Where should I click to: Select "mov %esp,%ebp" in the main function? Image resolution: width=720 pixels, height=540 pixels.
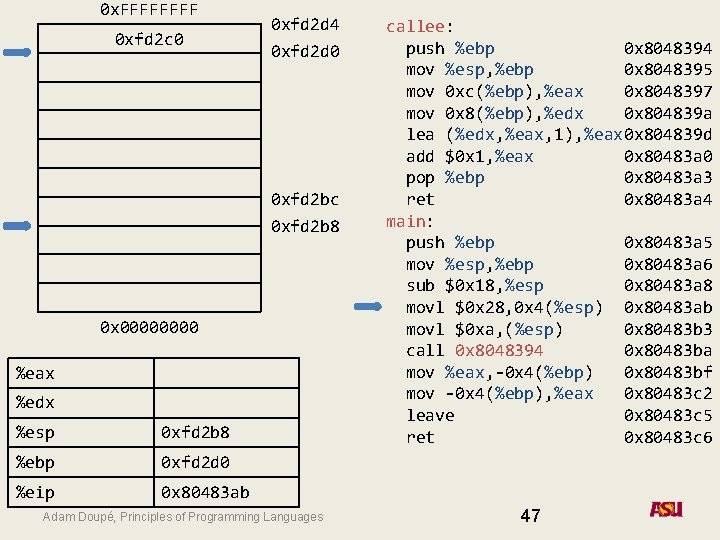[470, 264]
